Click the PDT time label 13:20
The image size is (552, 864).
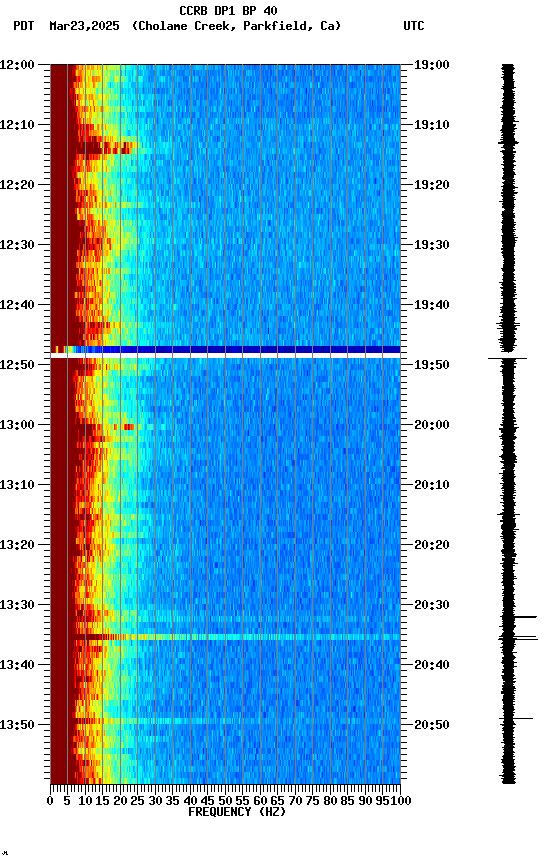point(17,546)
